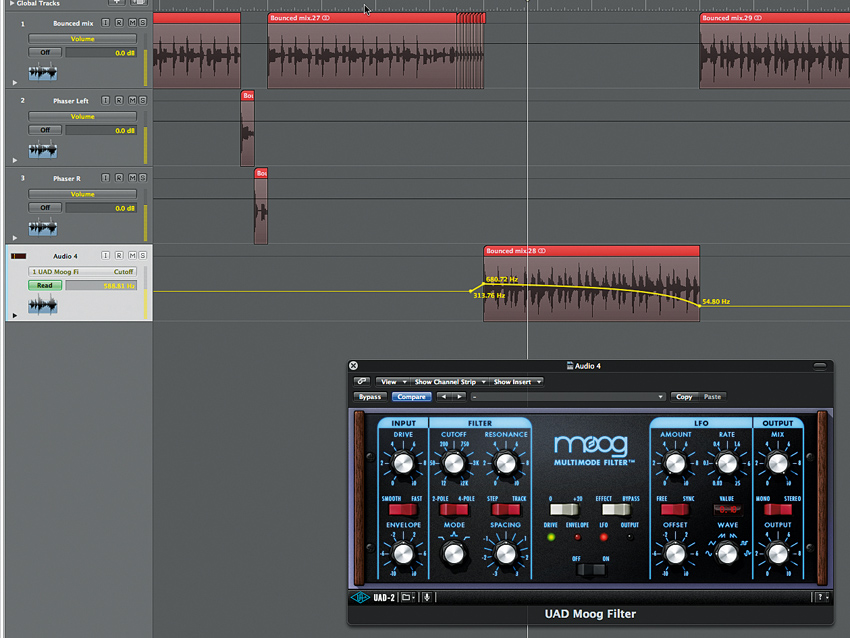
Task: Open Audio 4 automation parameter Cutoff menu
Action: (x=82, y=272)
